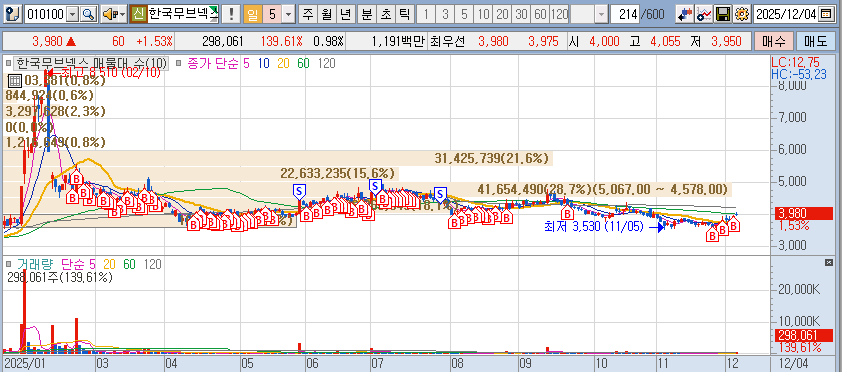Click the small square before the 종가 단순 legend
Viewport: 842px width, 372px height.
179,63
